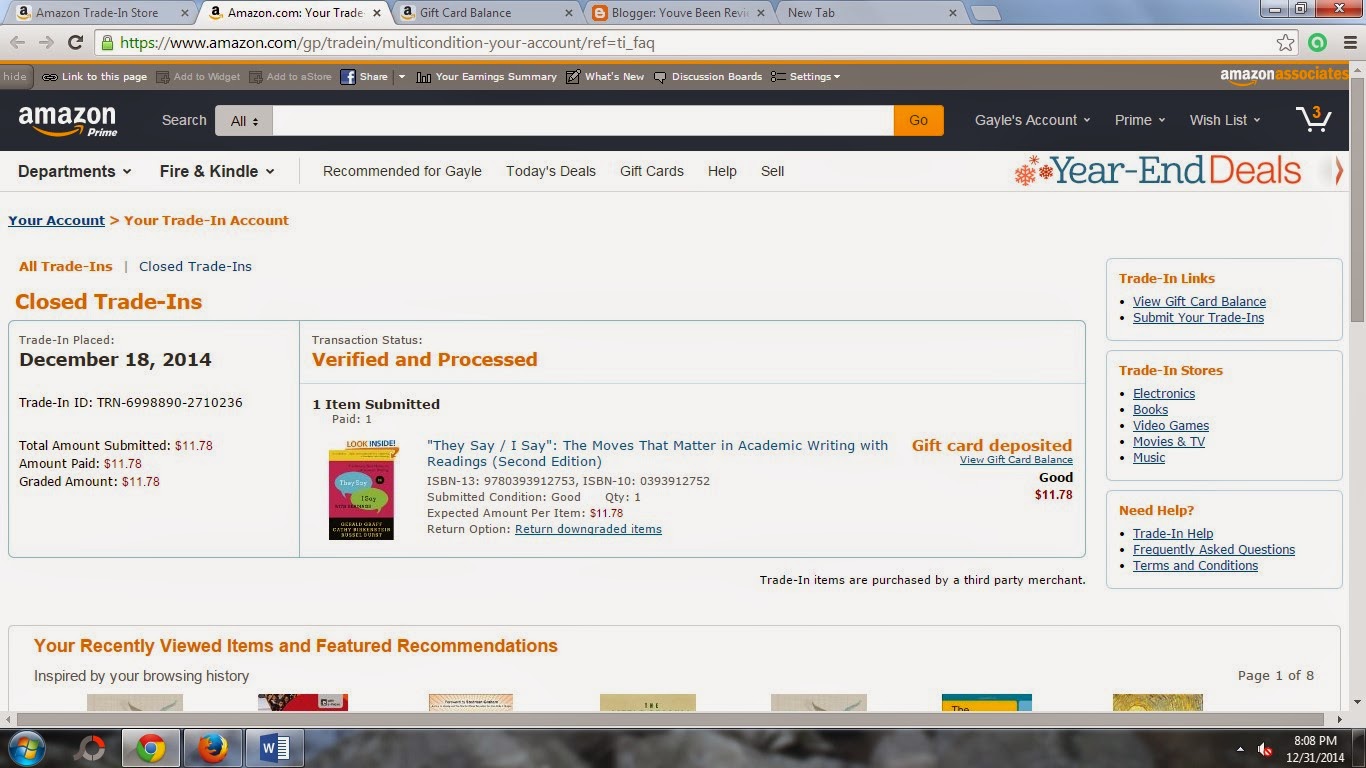Open the Share dropdown arrow in associates bar

pos(401,77)
